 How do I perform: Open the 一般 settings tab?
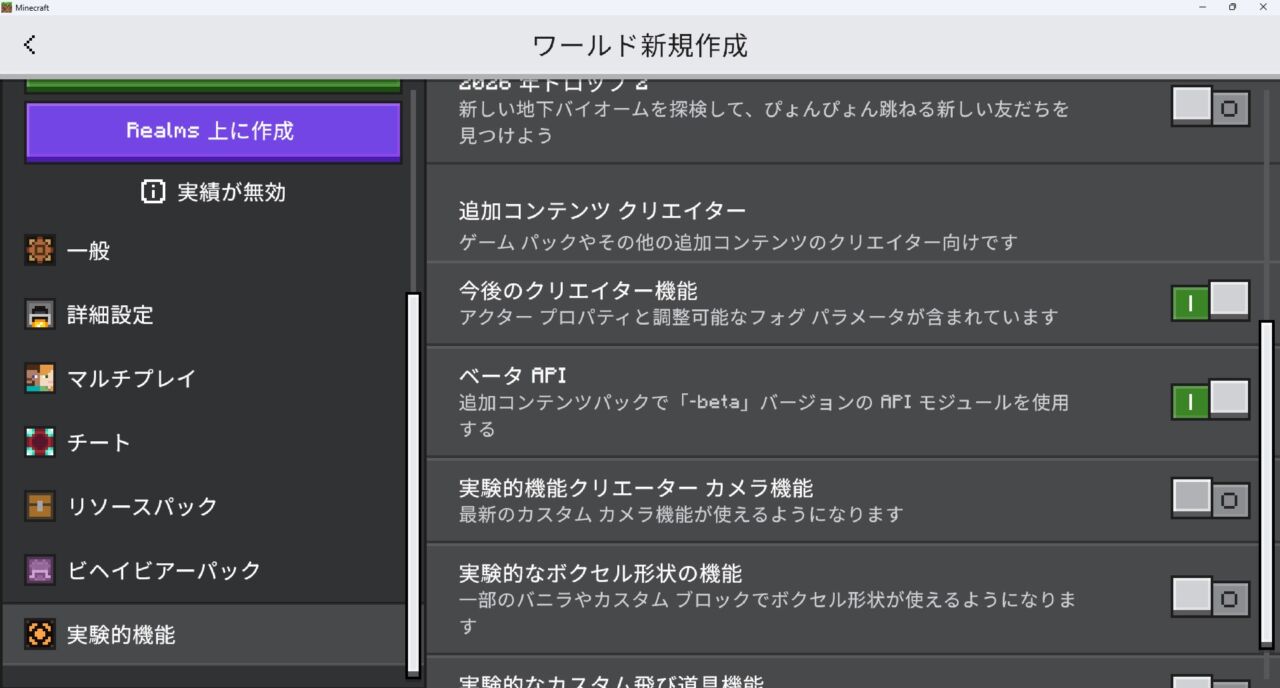tap(204, 251)
